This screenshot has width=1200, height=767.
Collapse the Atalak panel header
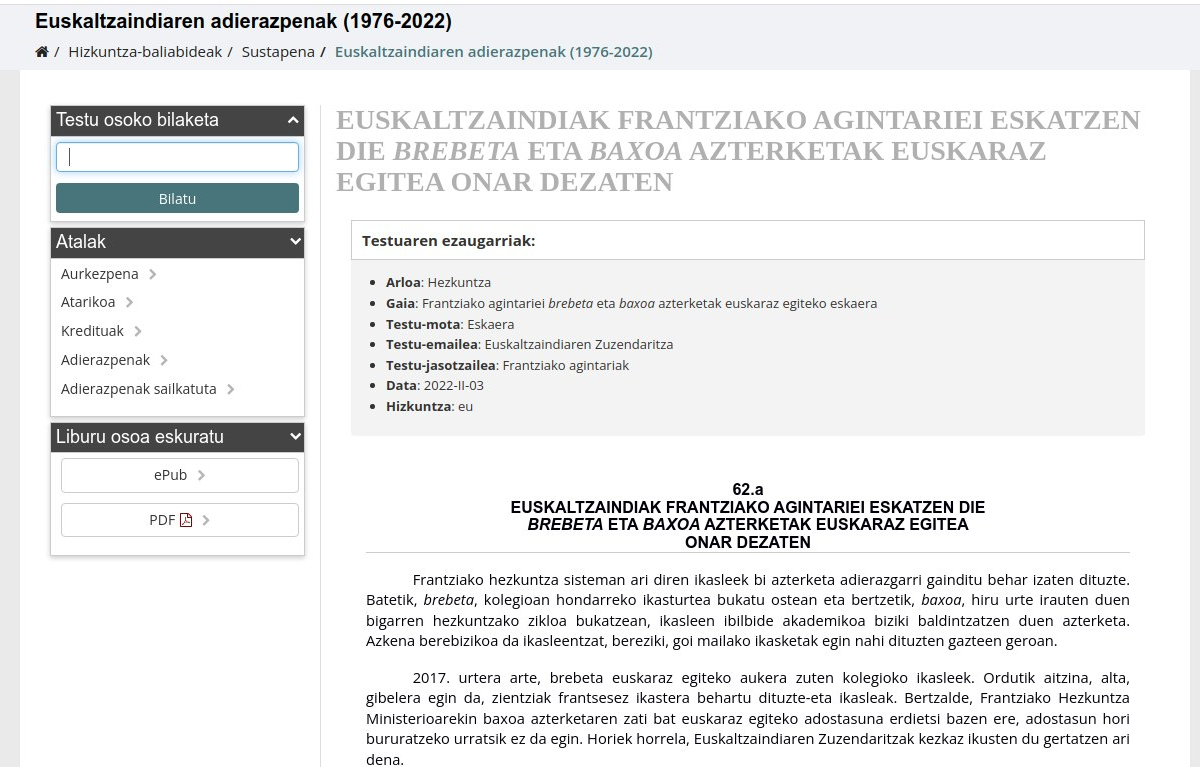[x=177, y=242]
